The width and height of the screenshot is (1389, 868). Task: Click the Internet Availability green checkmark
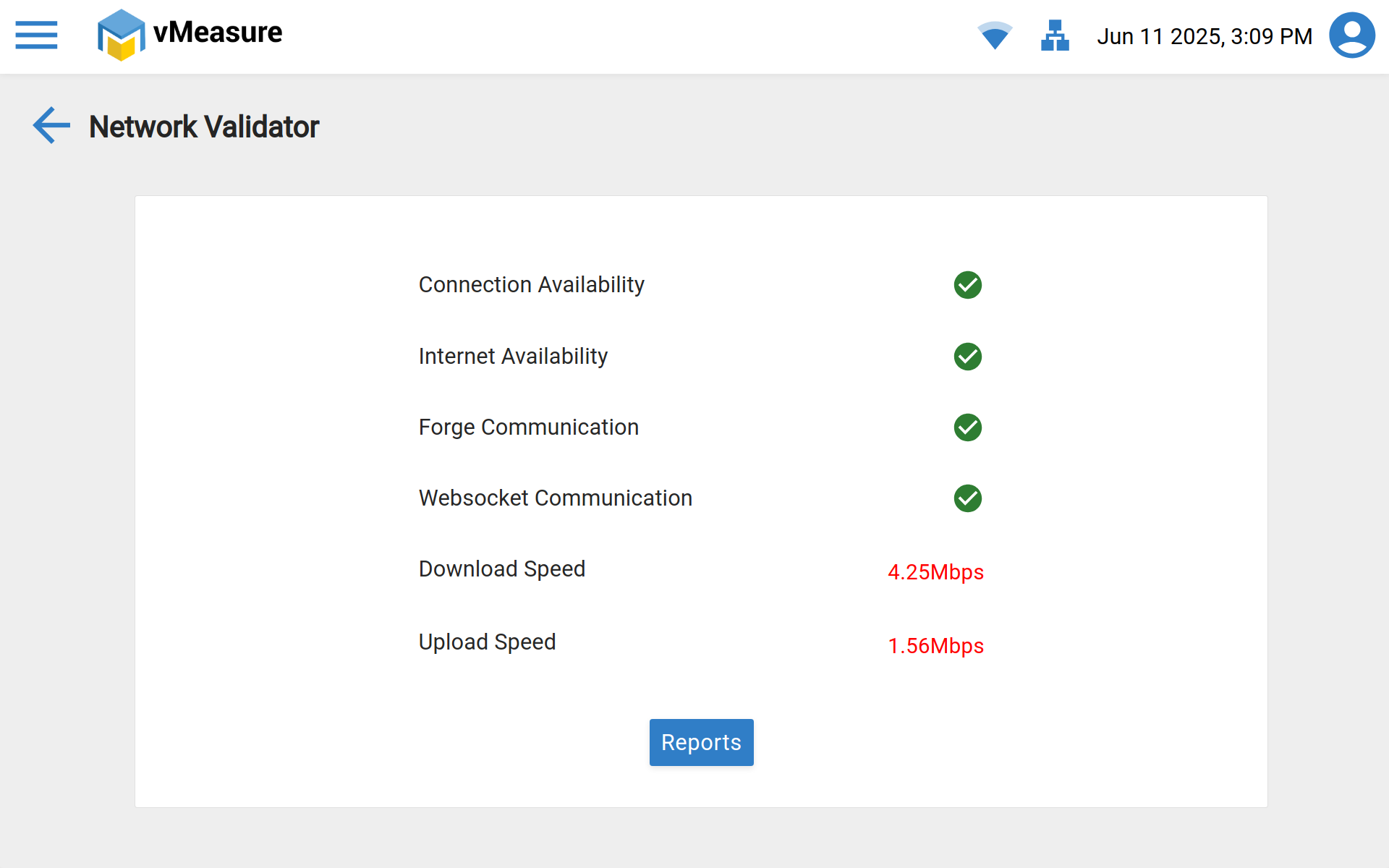967,357
